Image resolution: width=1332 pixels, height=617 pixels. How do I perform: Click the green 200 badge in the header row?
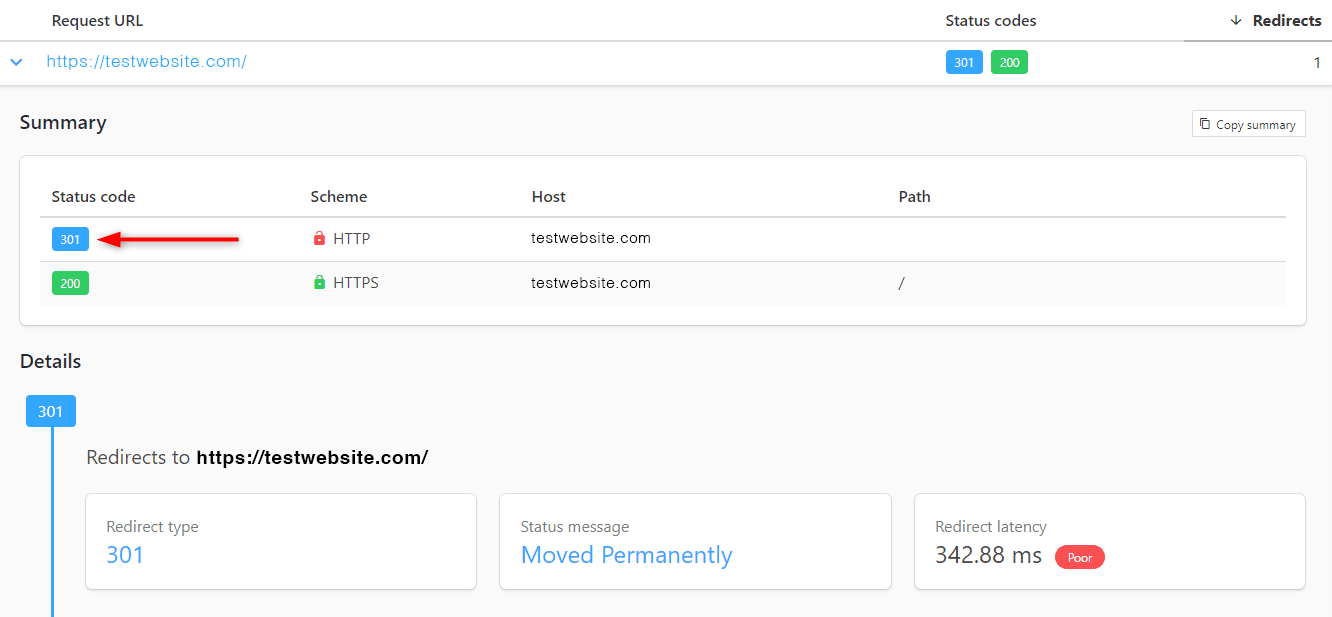tap(1009, 62)
